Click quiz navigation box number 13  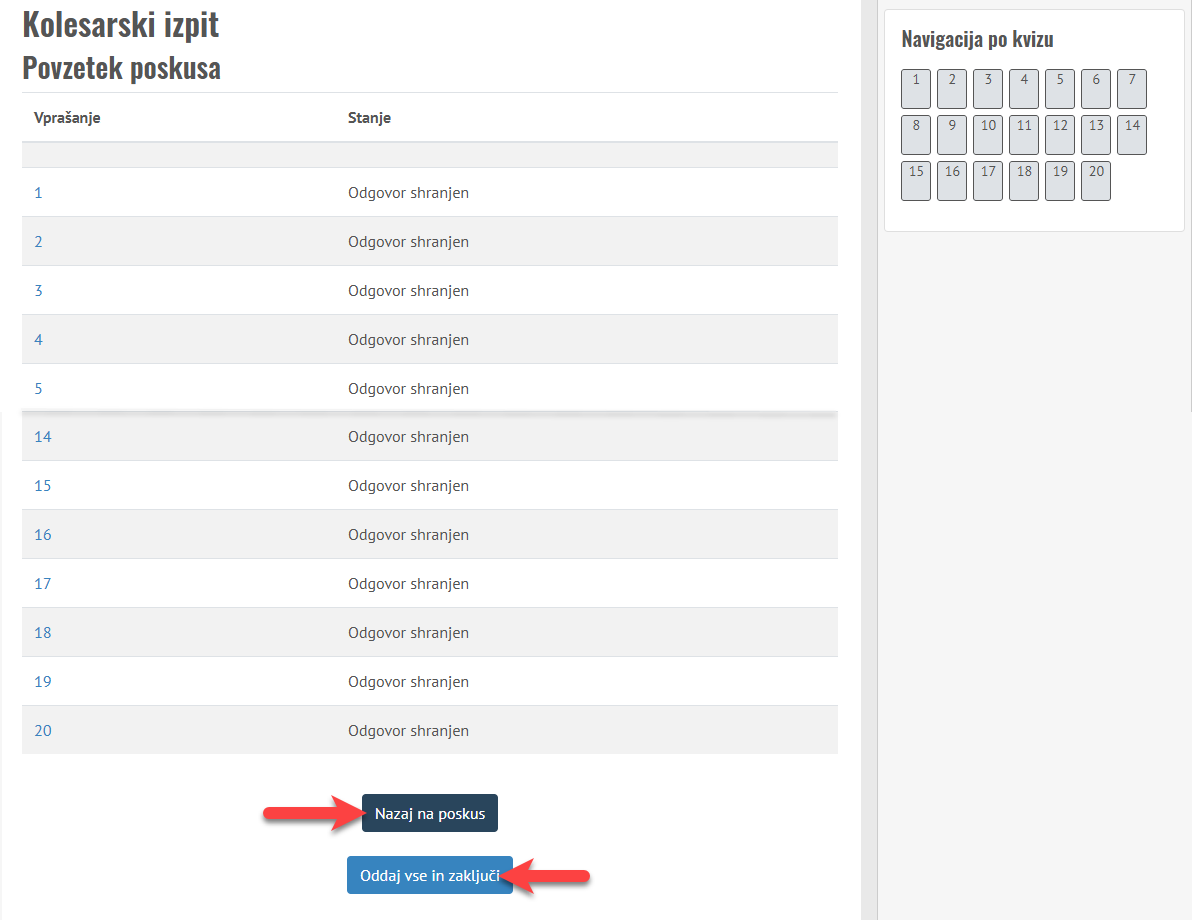[x=1096, y=135]
